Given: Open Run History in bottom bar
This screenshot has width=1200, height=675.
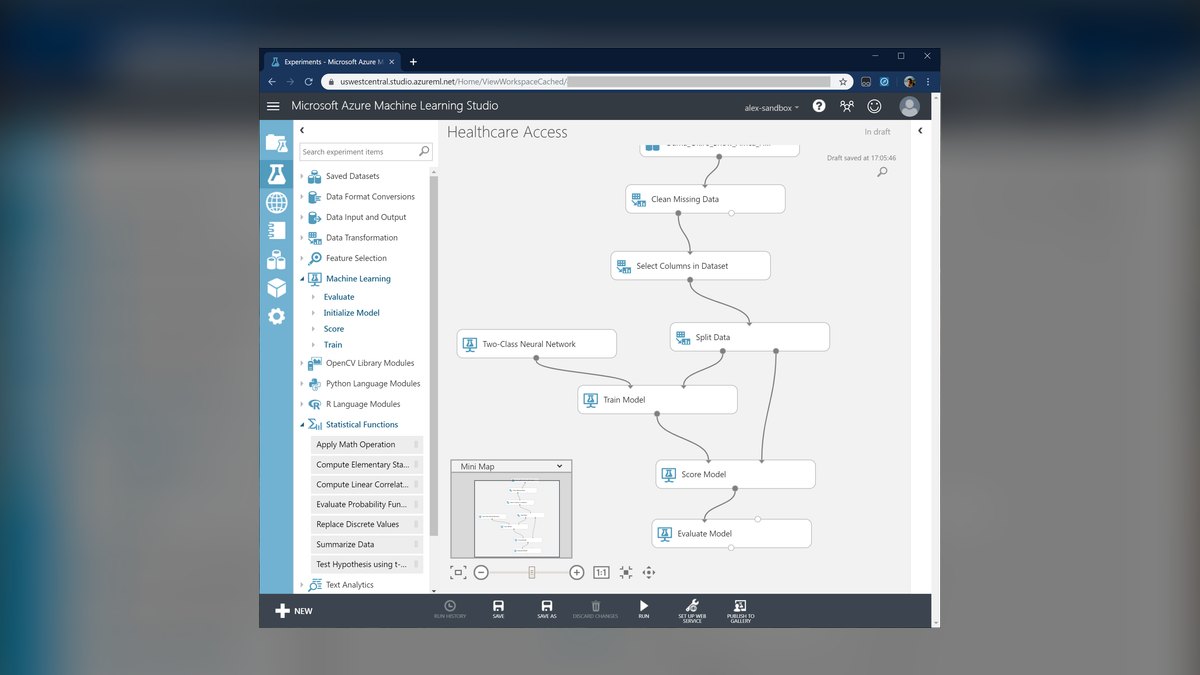Looking at the screenshot, I should 450,610.
